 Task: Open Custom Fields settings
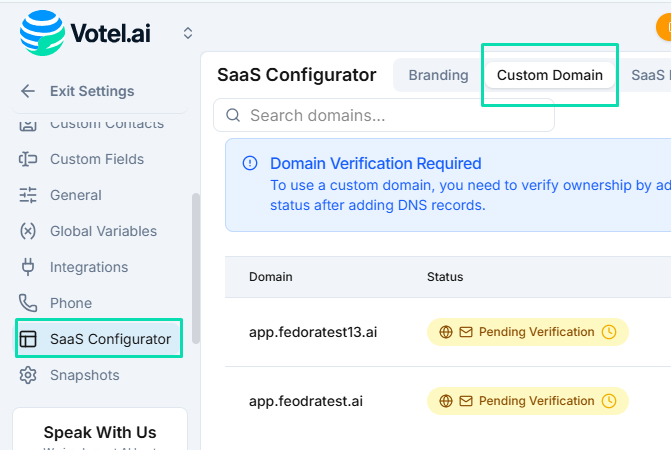click(x=97, y=159)
